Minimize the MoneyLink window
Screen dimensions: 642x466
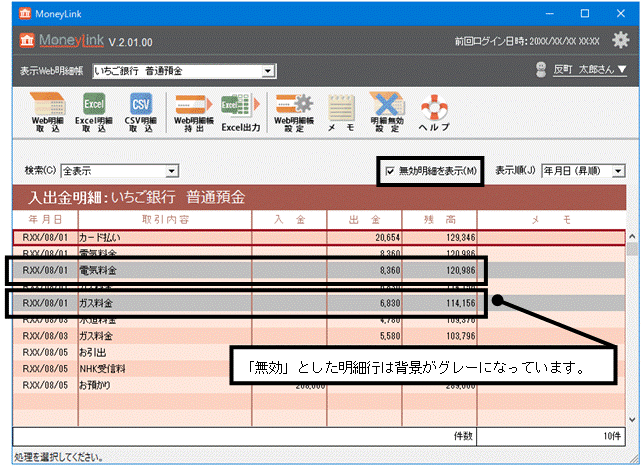pyautogui.click(x=549, y=14)
